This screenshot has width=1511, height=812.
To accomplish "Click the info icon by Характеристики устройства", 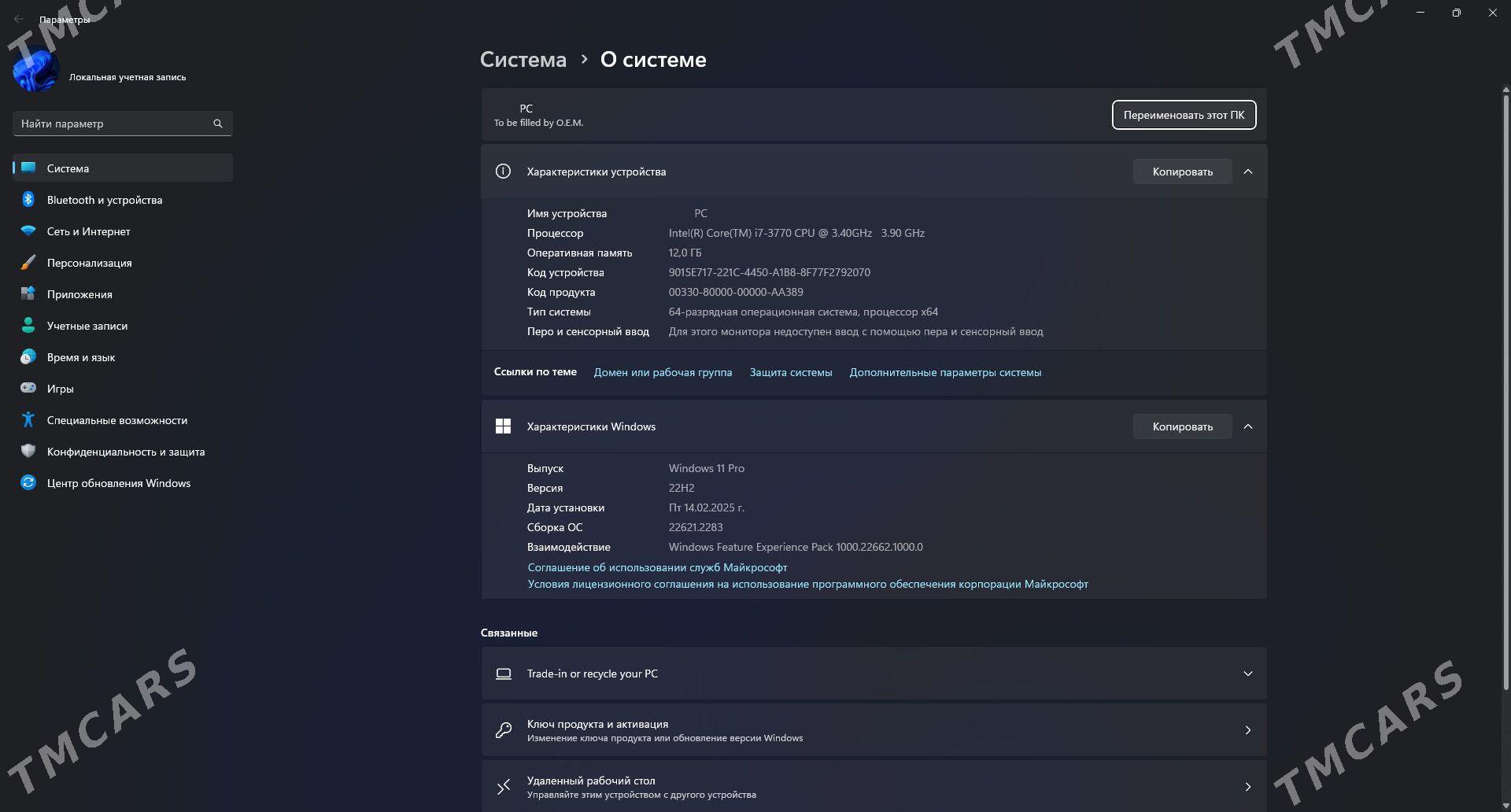I will (503, 171).
